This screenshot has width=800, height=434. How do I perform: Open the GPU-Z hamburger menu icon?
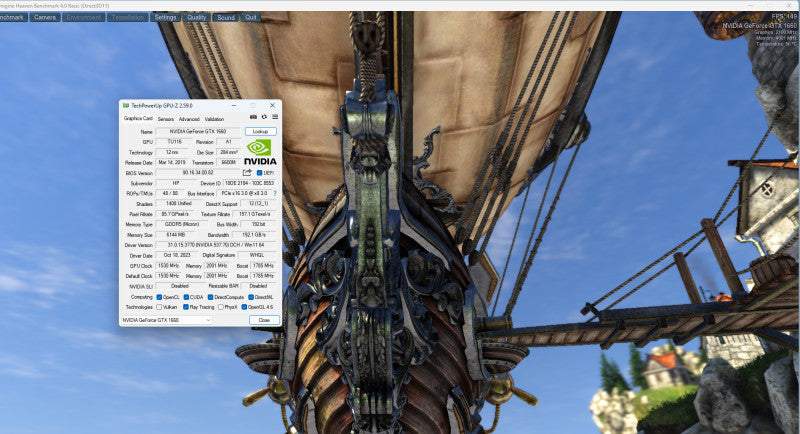(275, 117)
